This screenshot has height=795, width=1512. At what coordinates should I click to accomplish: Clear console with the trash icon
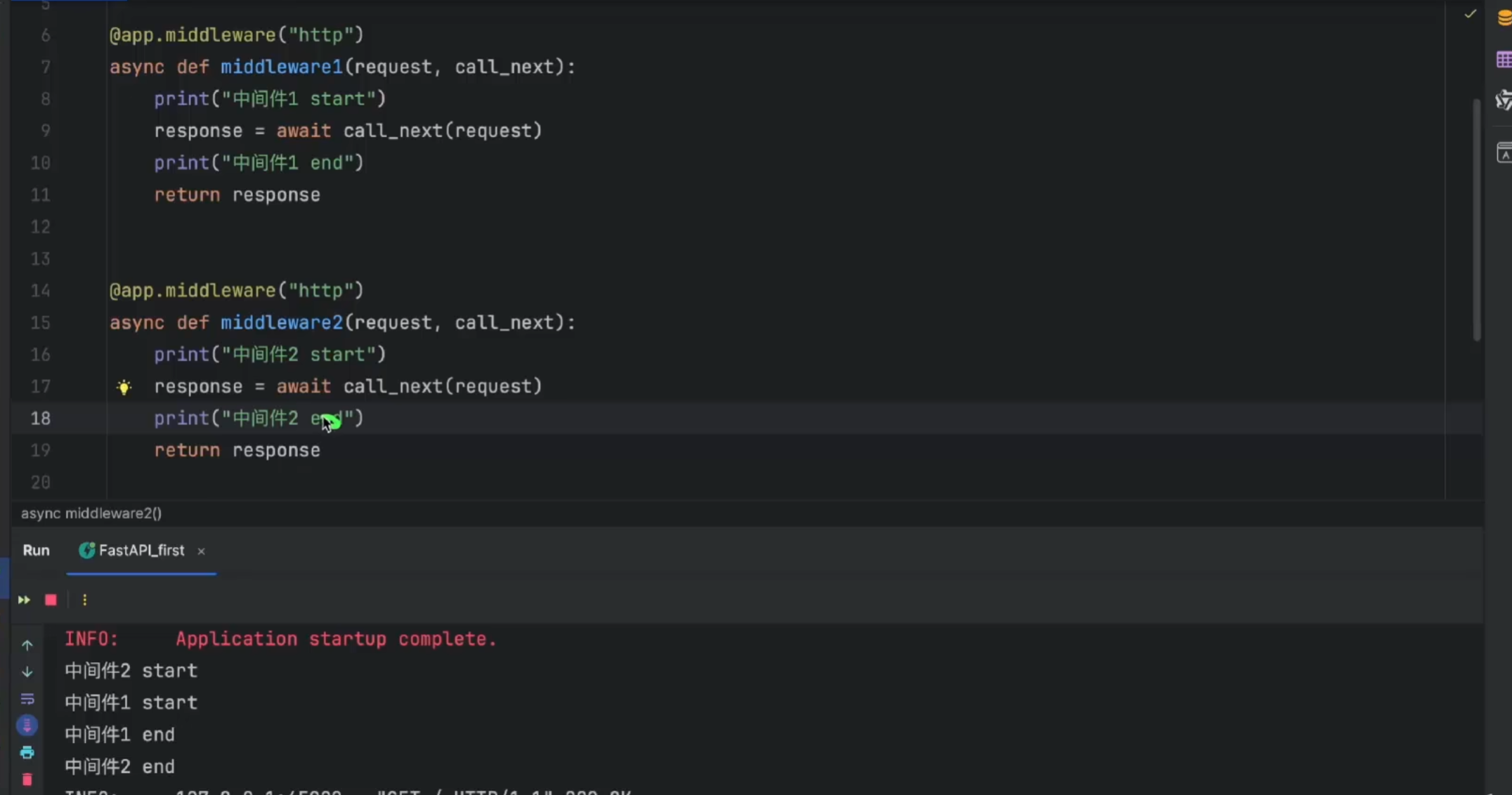click(x=27, y=780)
